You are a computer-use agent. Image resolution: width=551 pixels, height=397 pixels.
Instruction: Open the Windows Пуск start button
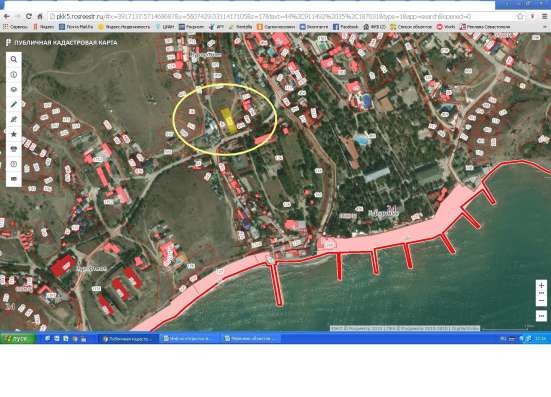(18, 339)
